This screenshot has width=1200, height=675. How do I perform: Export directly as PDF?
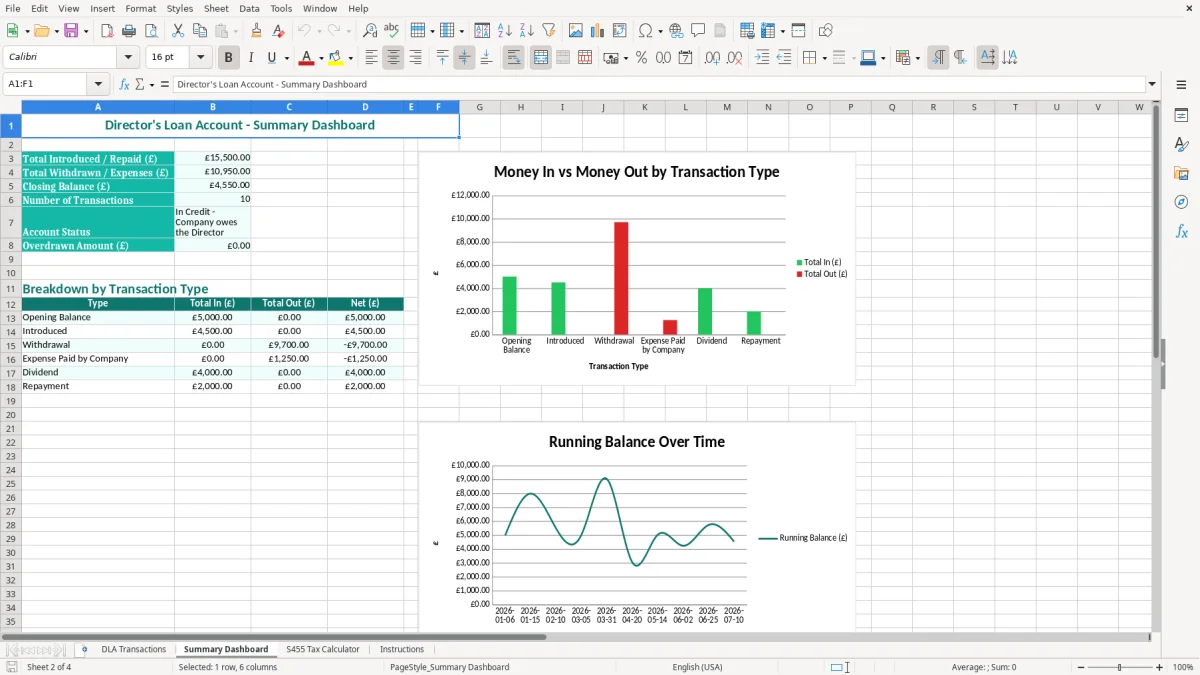[107, 31]
